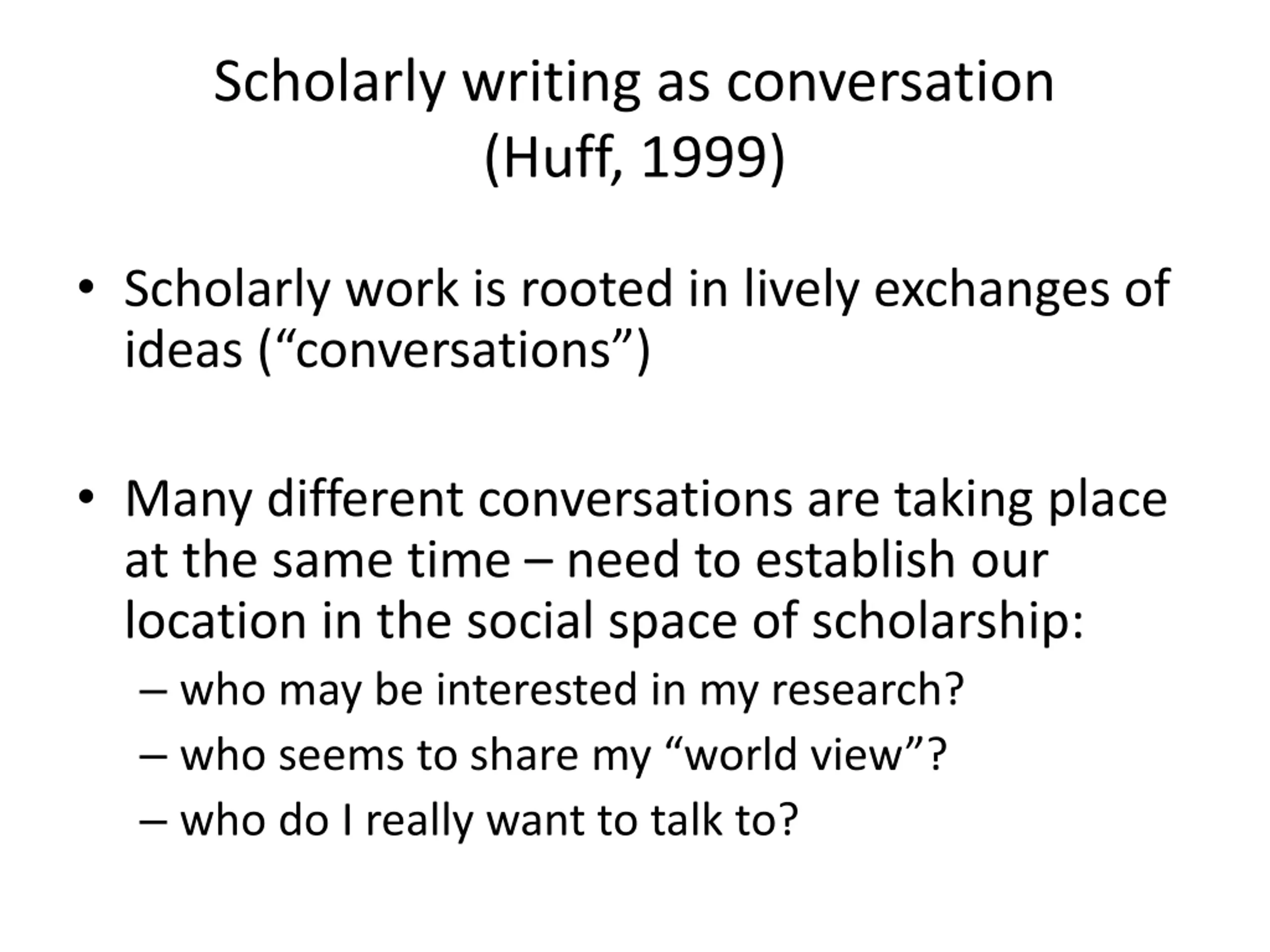Click the word "ideas" in first bullet

pos(183,351)
